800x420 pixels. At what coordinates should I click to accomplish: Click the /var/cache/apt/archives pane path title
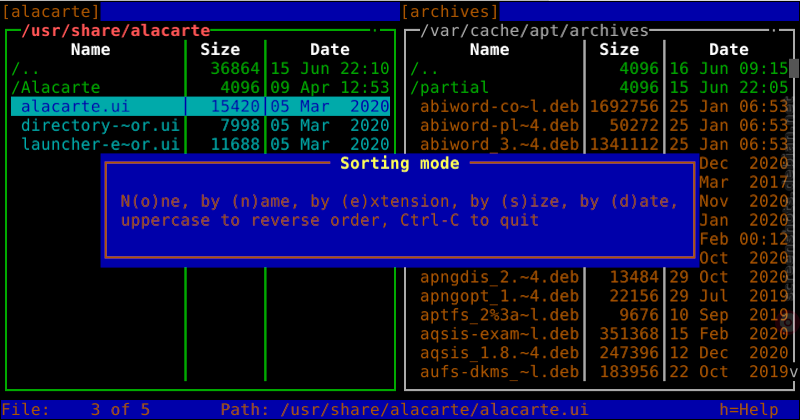coord(534,30)
